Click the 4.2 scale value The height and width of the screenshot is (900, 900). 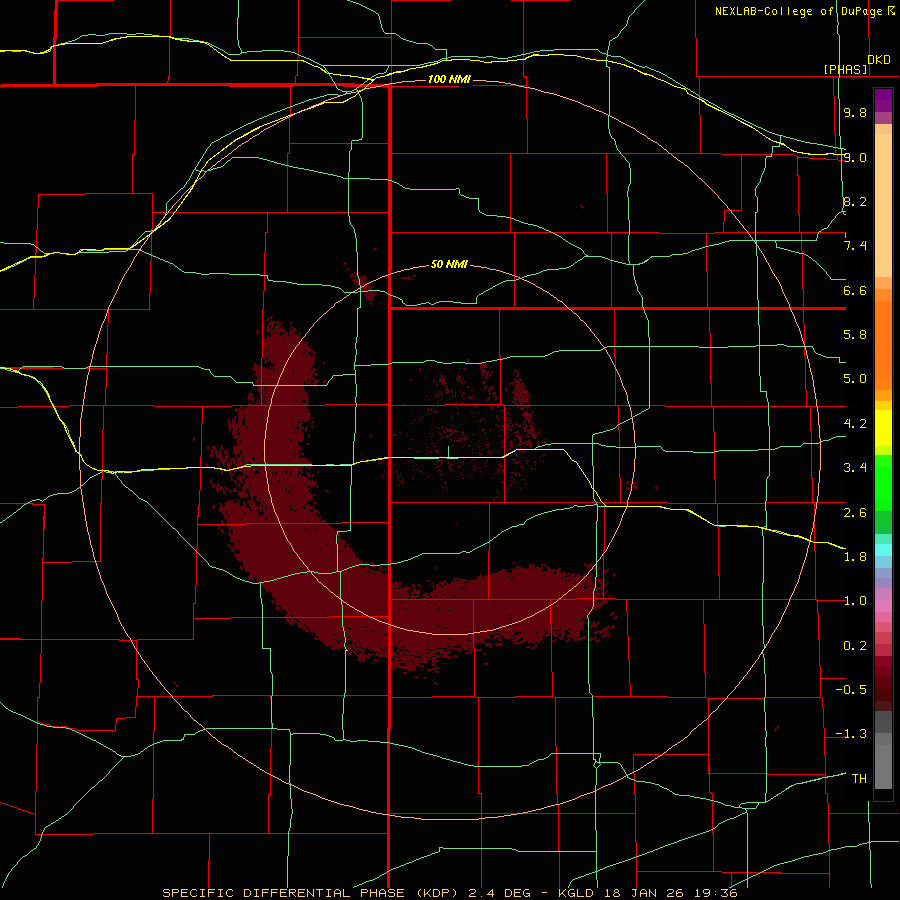pos(855,424)
